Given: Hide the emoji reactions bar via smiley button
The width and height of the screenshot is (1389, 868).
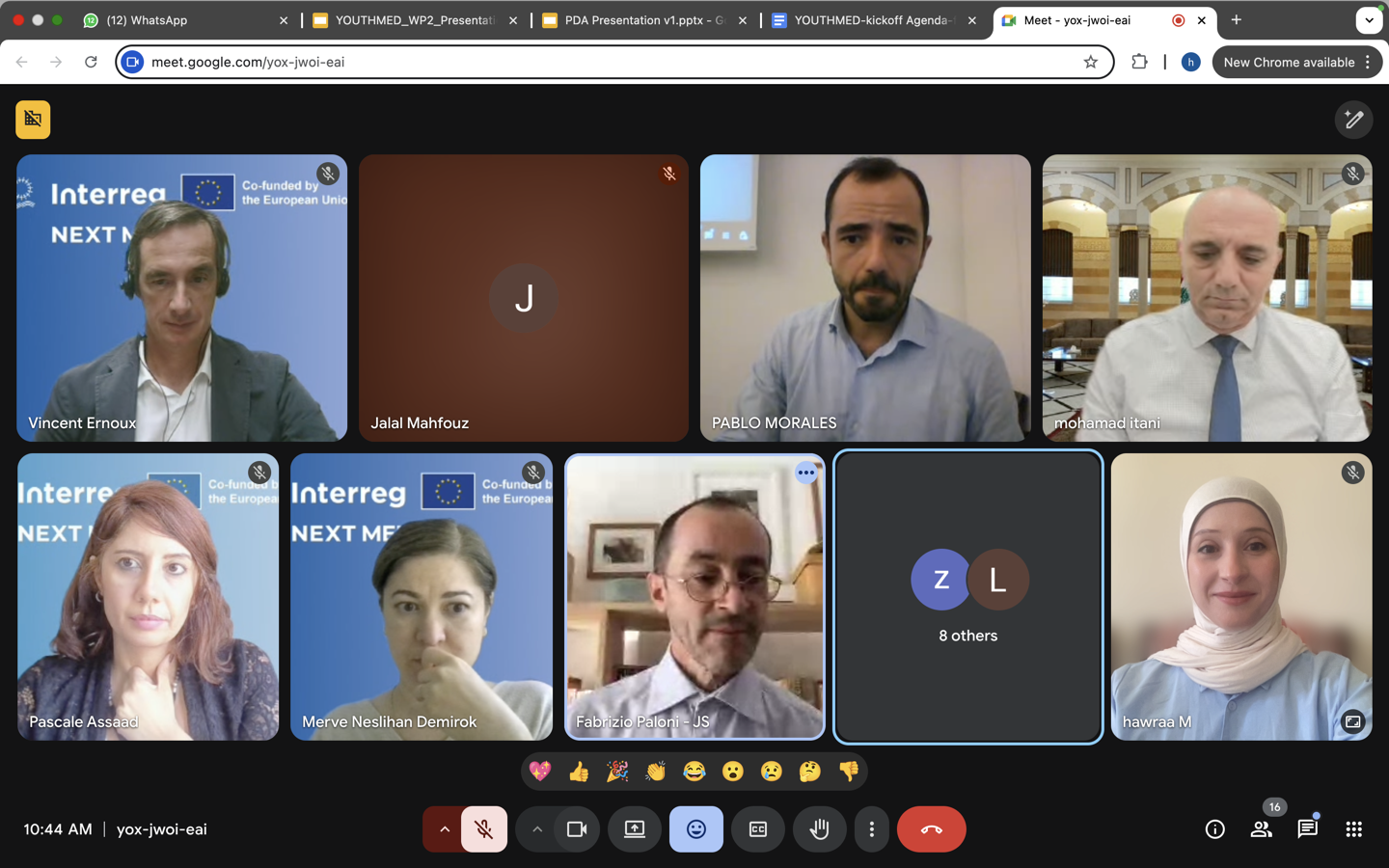Looking at the screenshot, I should 696,829.
